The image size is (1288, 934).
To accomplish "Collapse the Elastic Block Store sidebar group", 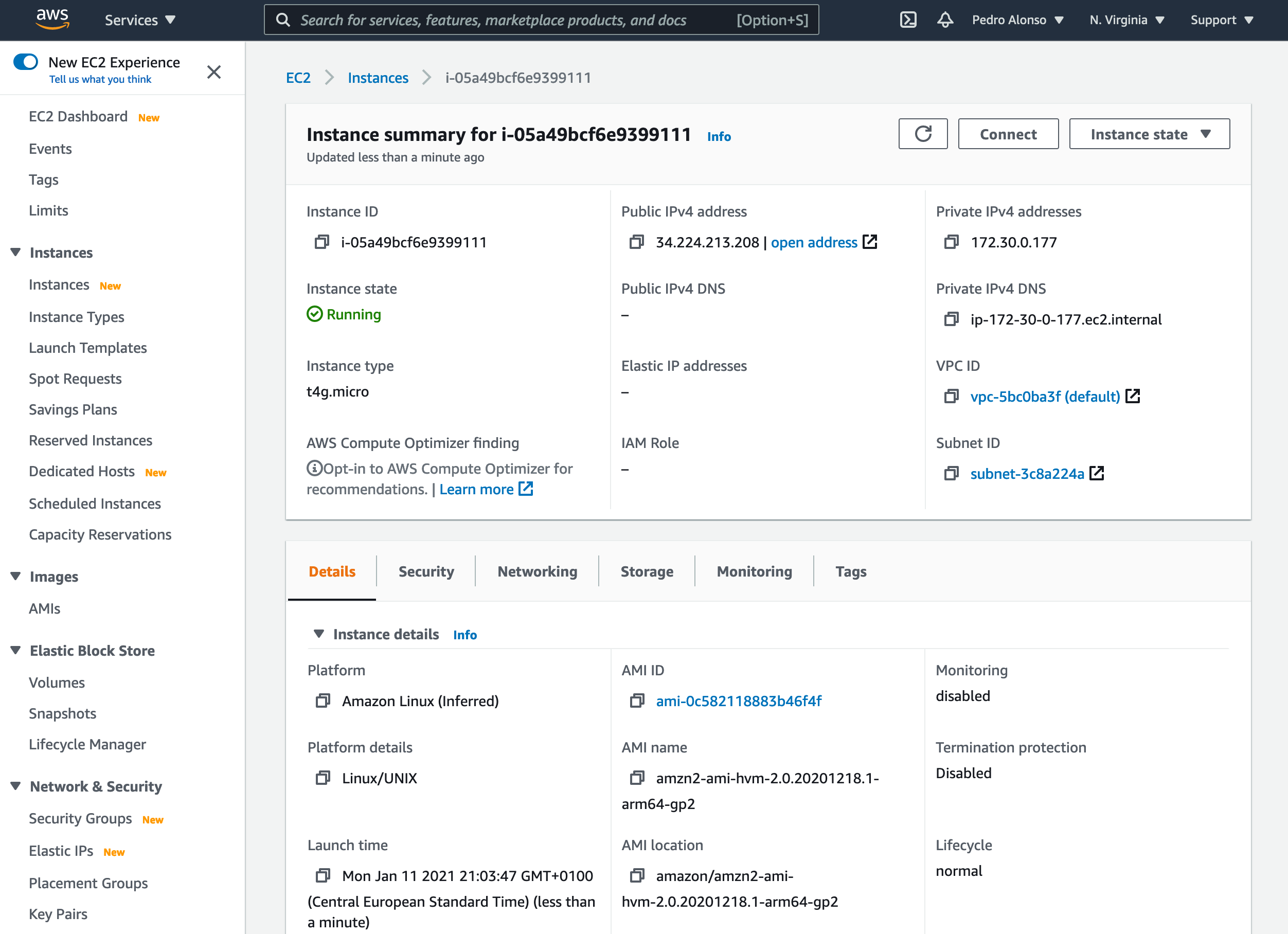I will pyautogui.click(x=16, y=650).
